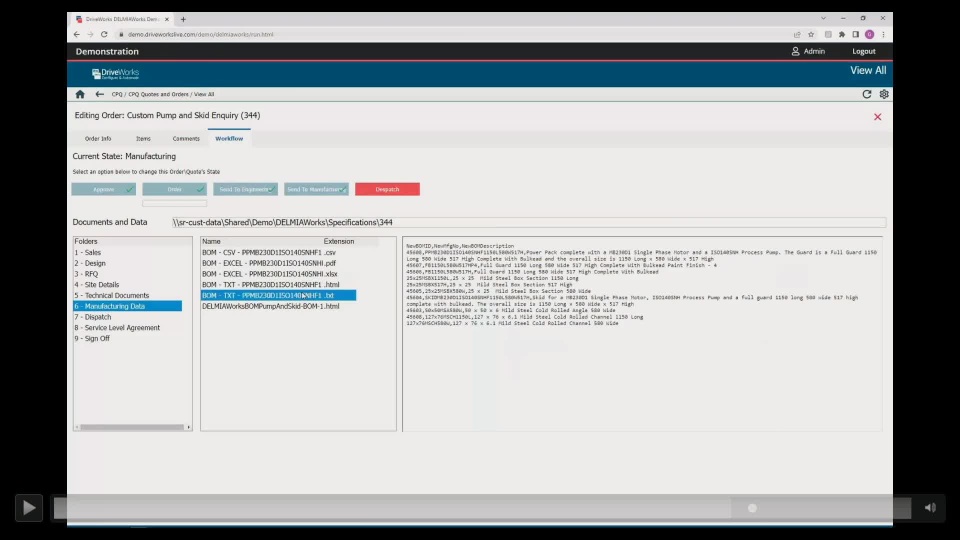Click the DriveWorks refresh icon
The image size is (960, 540).
pyautogui.click(x=866, y=94)
